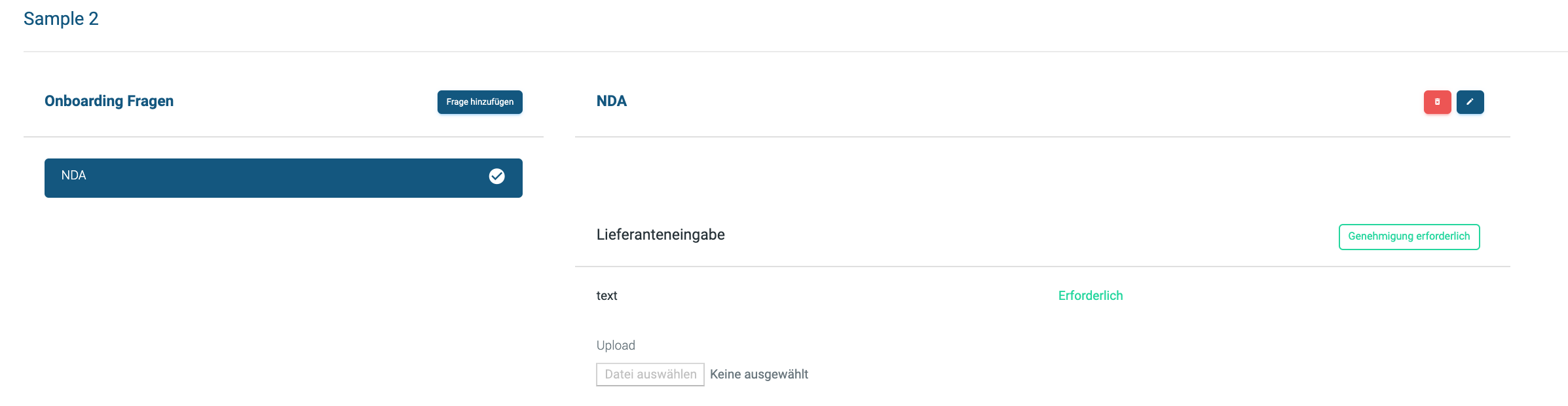
Task: Click the Upload field label
Action: [616, 345]
